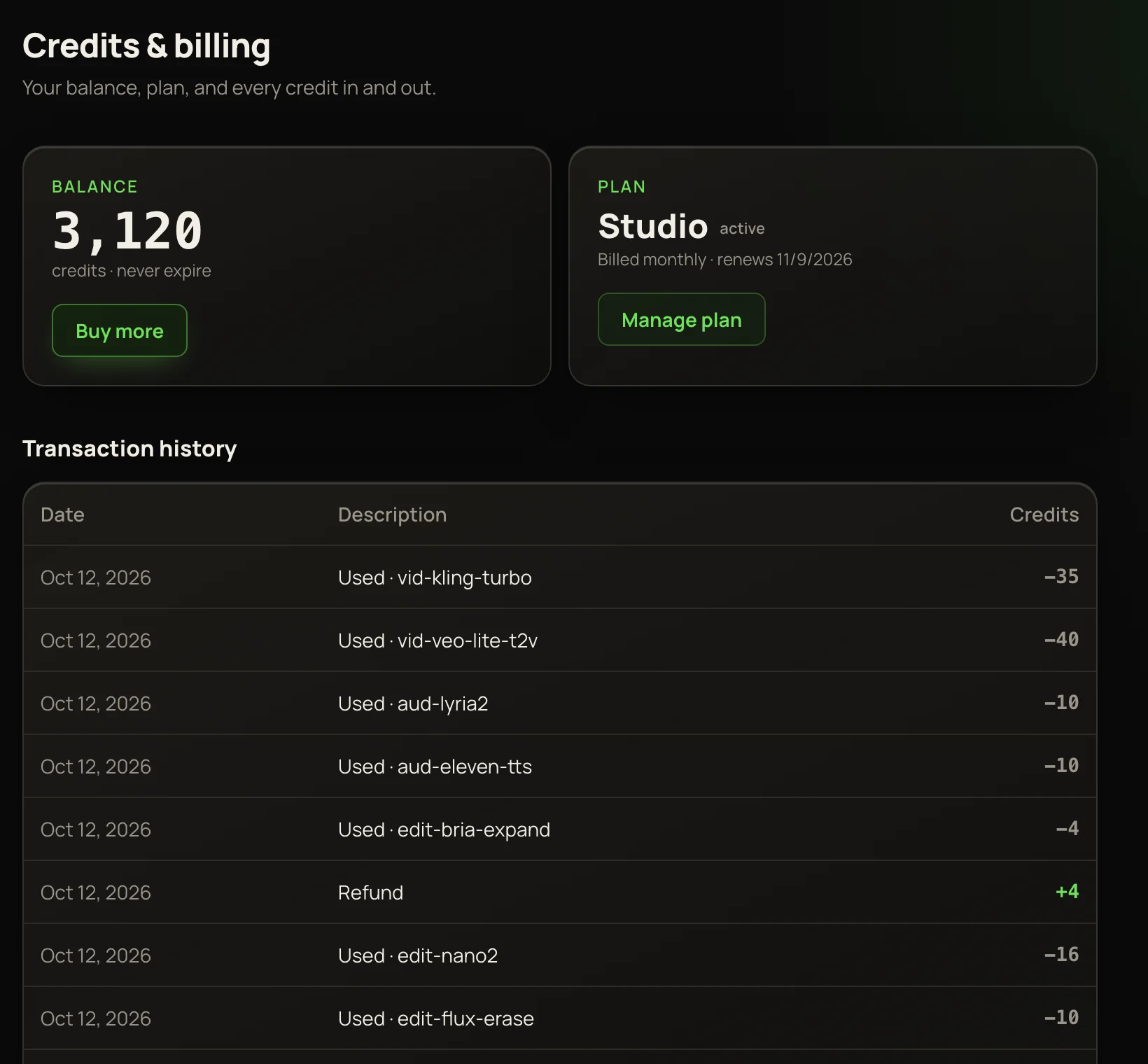Click the date in the vid-kling-turbo row
The width and height of the screenshot is (1148, 1064).
click(96, 577)
